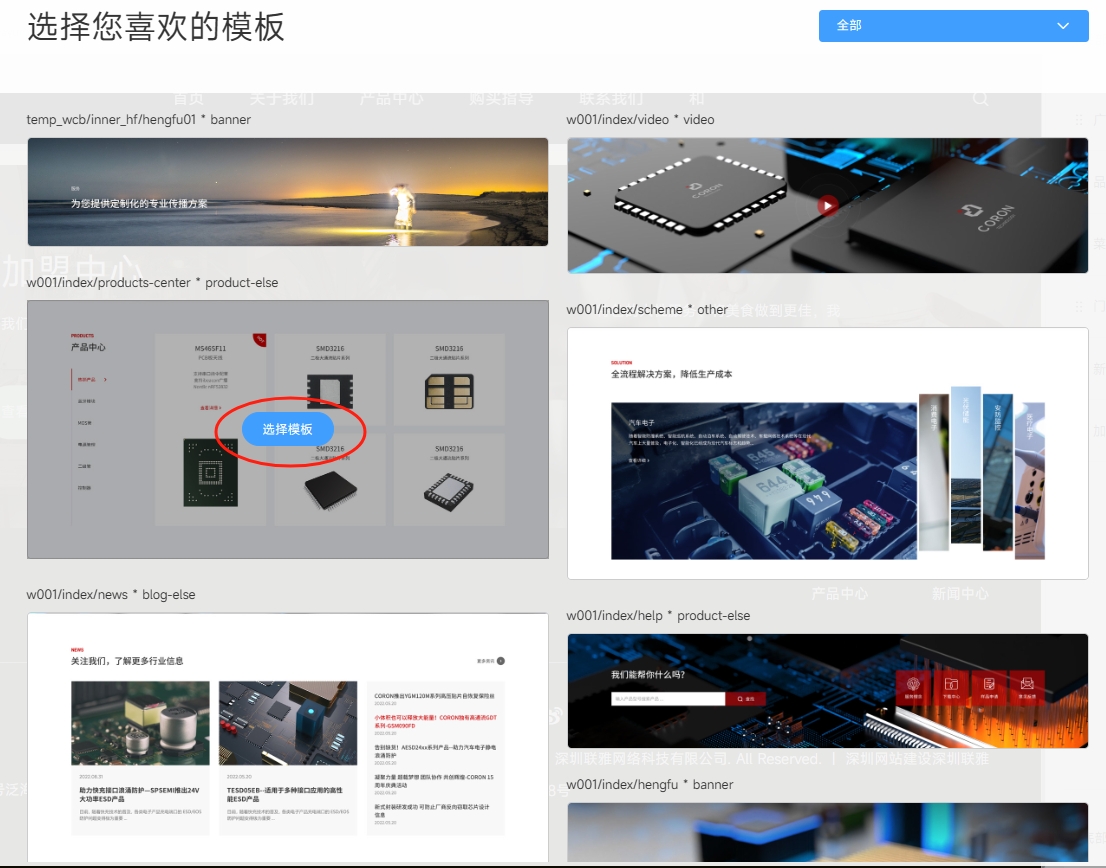Click the red play icon on video template
Viewport: 1106px width, 868px height.
[827, 205]
